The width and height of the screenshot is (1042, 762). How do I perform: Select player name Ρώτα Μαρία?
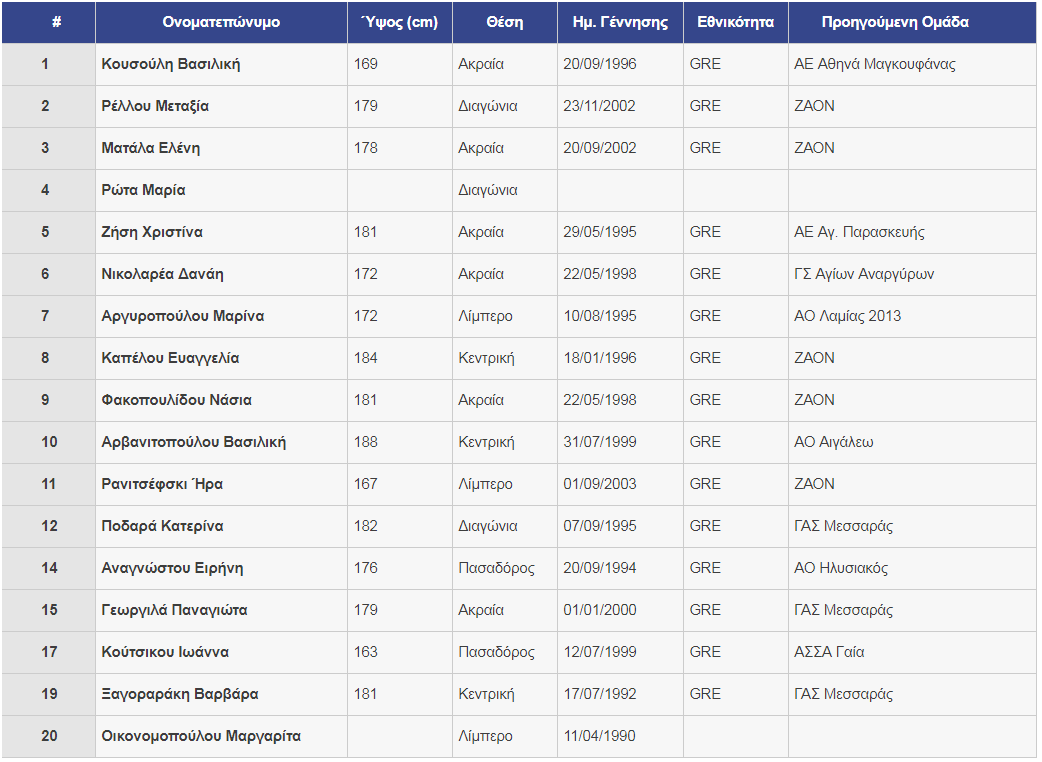[x=143, y=190]
